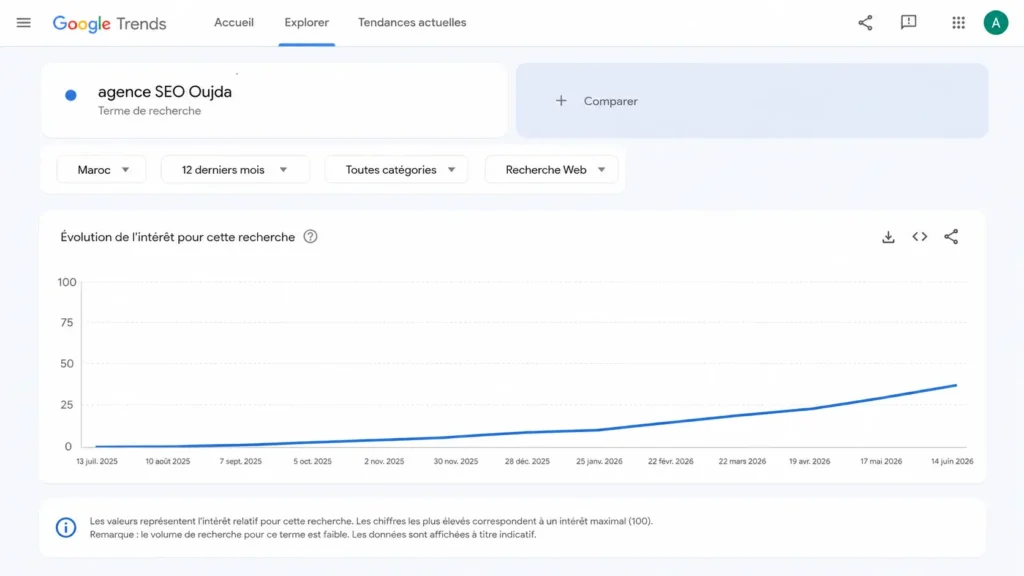Click the chart title Évolution de l'intérêt
The width and height of the screenshot is (1024, 576).
click(178, 237)
